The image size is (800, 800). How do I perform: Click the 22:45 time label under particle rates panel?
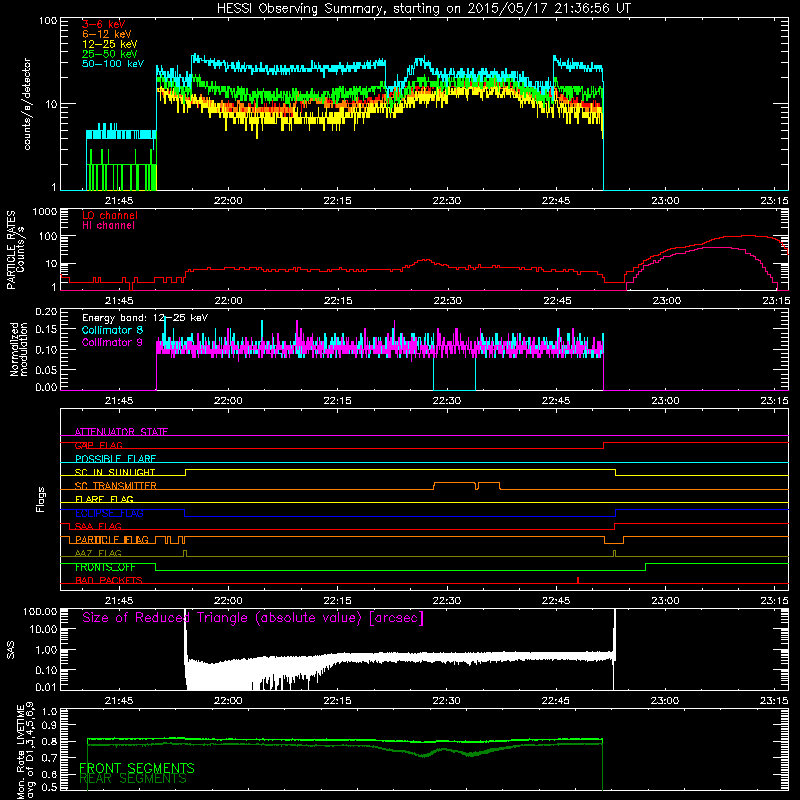(x=557, y=301)
